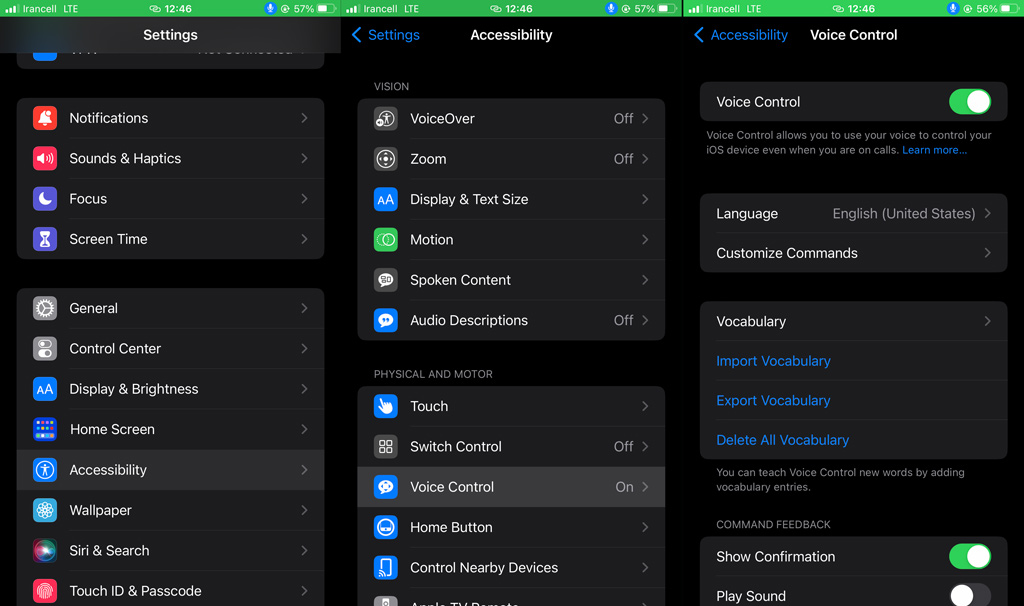The width and height of the screenshot is (1024, 606).
Task: Open the Vocabulary row chevron
Action: coord(987,321)
